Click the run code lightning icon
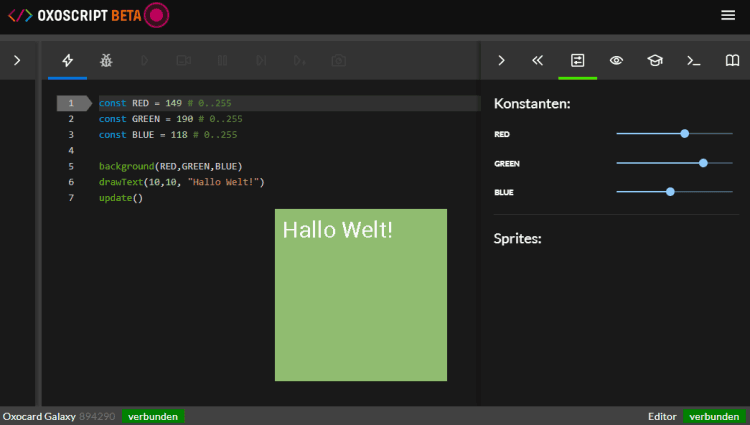 click(68, 61)
